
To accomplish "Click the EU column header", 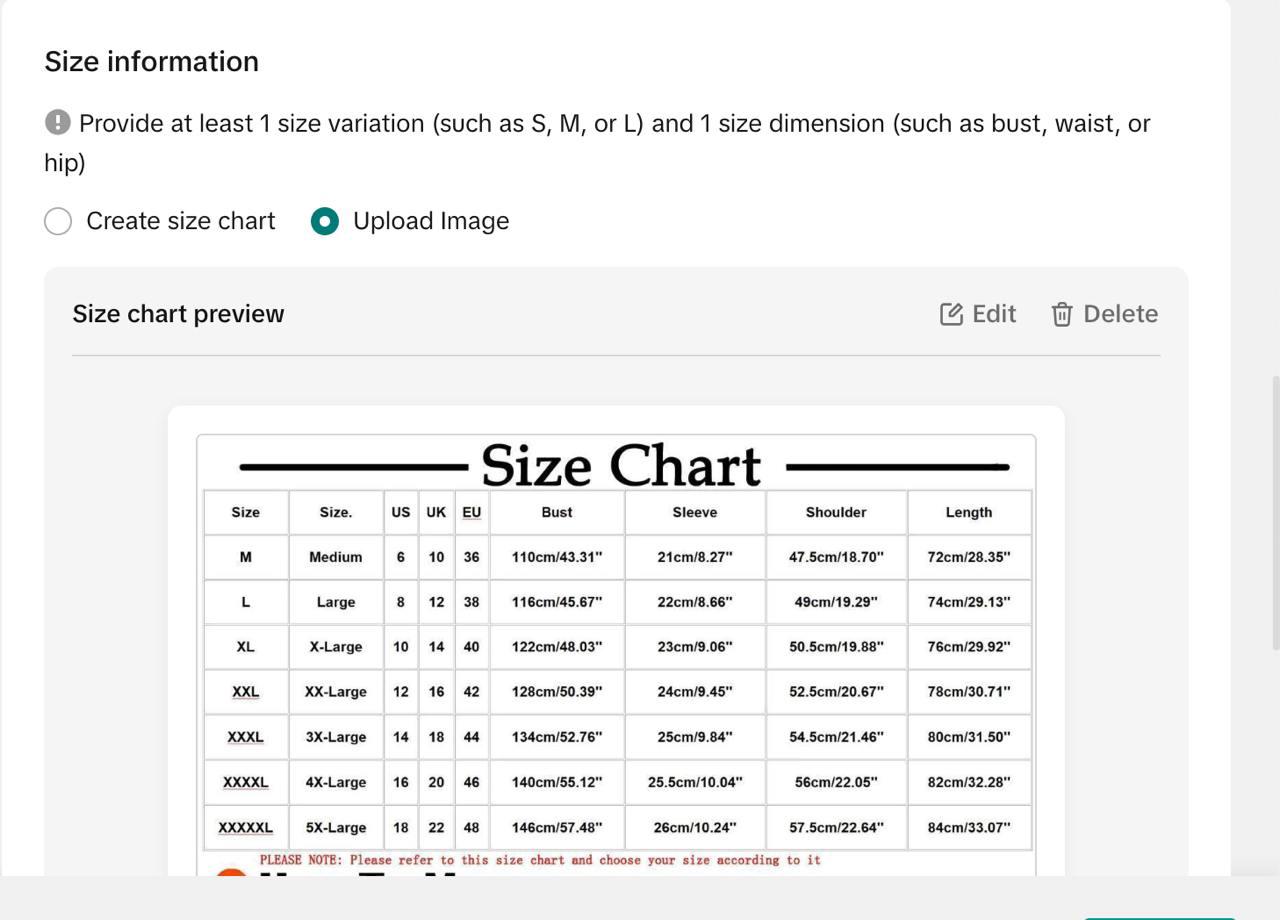I will (x=471, y=512).
